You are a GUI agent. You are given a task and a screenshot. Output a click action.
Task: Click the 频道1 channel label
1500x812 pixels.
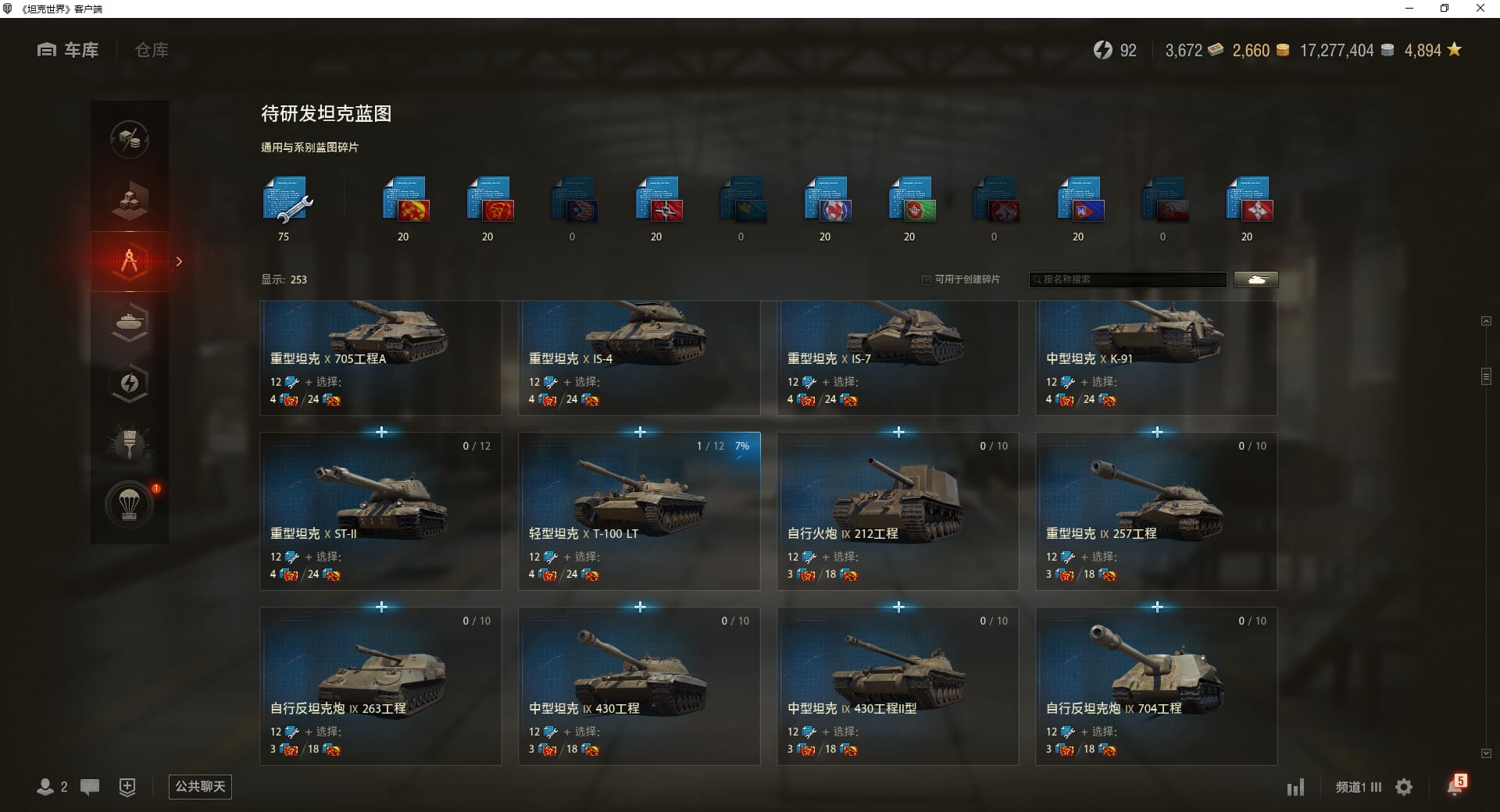[1350, 787]
